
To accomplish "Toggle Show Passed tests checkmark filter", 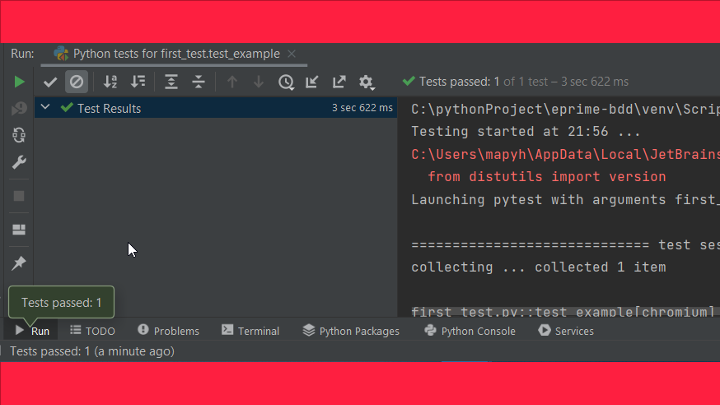I will click(50, 82).
